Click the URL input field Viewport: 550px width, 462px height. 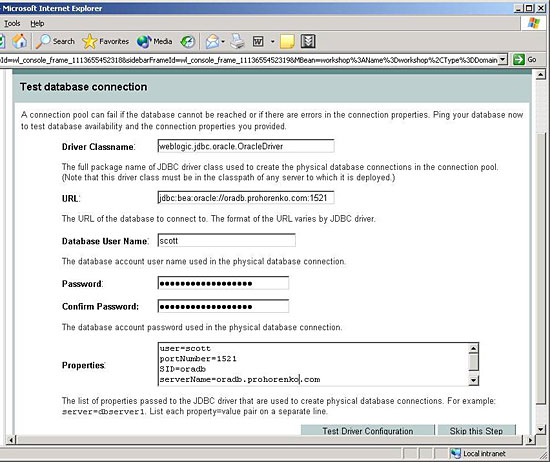point(246,197)
